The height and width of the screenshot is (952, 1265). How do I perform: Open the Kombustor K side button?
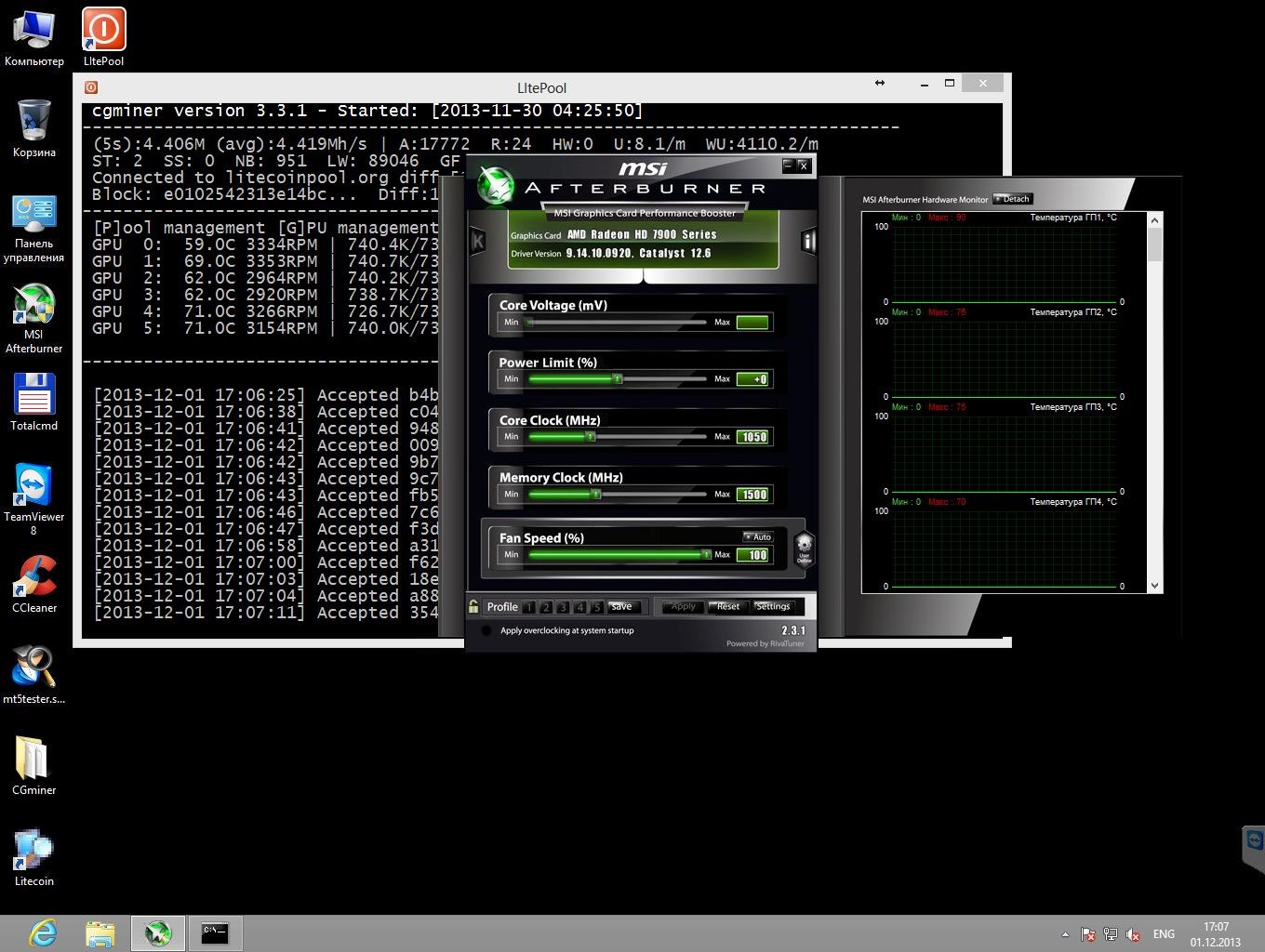477,241
